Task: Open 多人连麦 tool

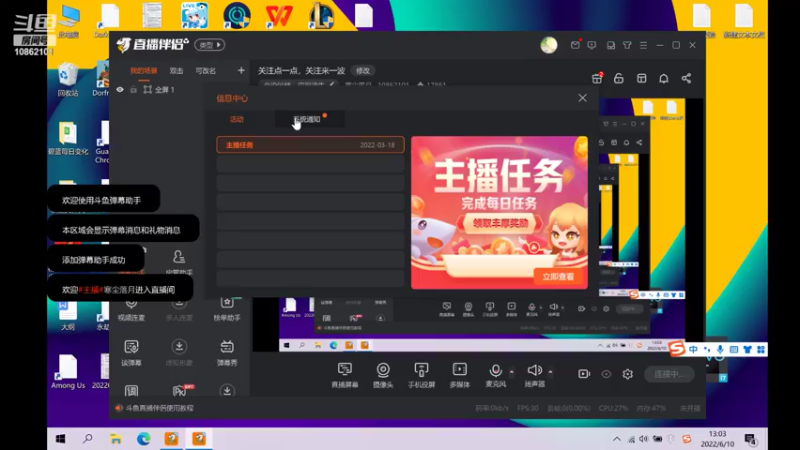Action: (179, 309)
